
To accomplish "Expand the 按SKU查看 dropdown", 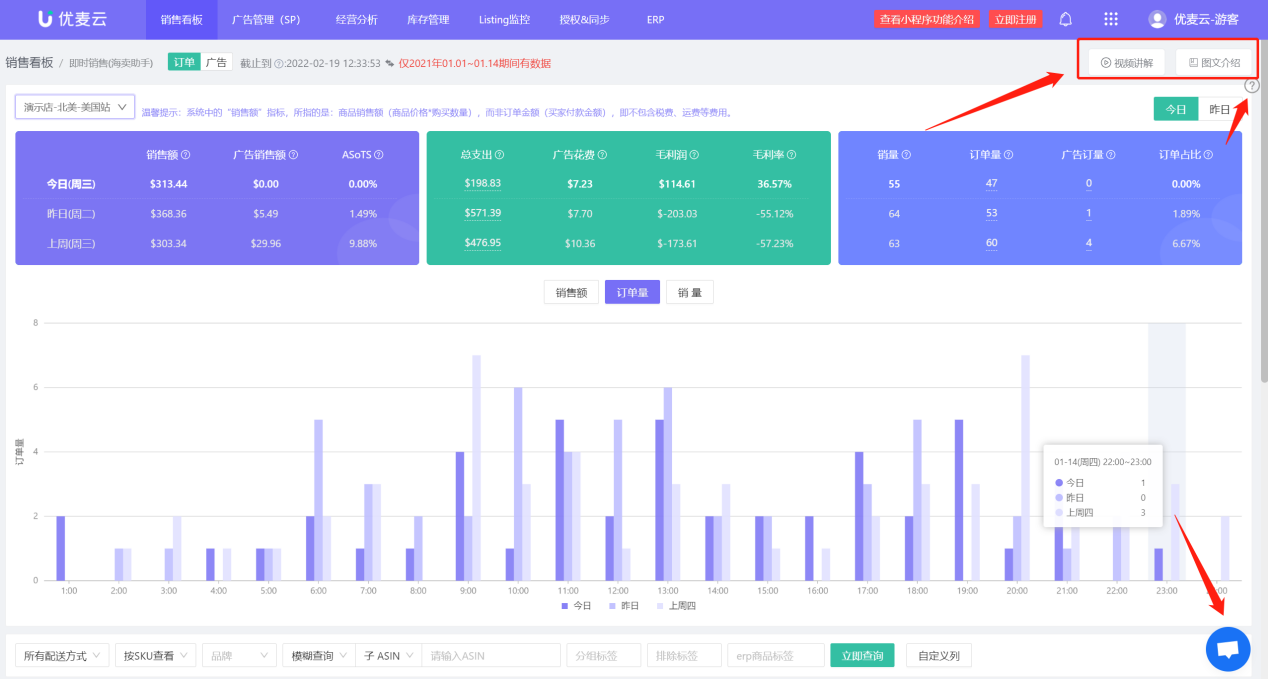I will click(155, 656).
